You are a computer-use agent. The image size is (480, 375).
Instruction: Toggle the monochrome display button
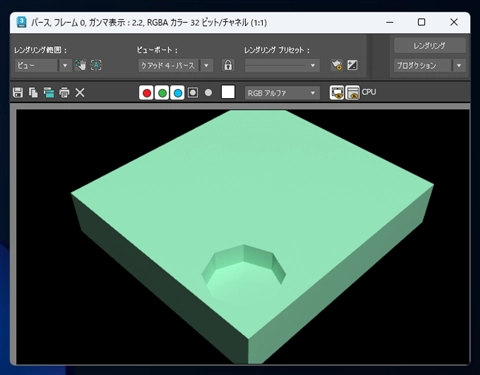[x=208, y=93]
